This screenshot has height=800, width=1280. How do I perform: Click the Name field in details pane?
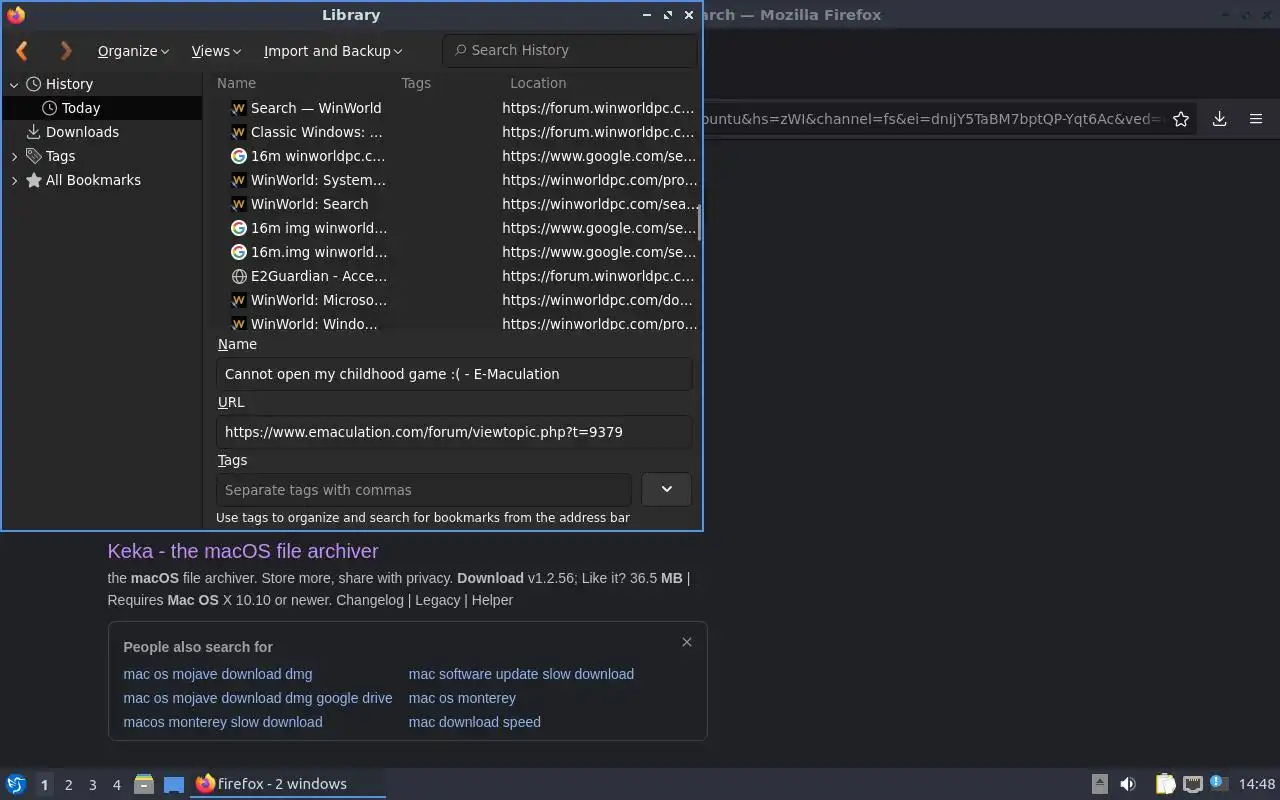point(454,374)
